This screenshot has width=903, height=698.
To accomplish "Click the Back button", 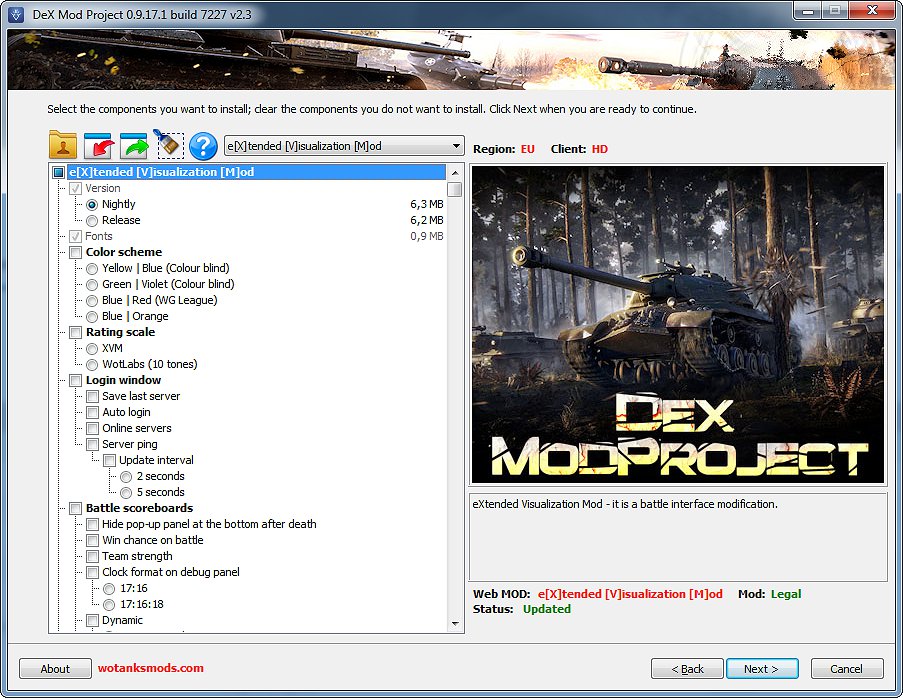I will pos(687,669).
